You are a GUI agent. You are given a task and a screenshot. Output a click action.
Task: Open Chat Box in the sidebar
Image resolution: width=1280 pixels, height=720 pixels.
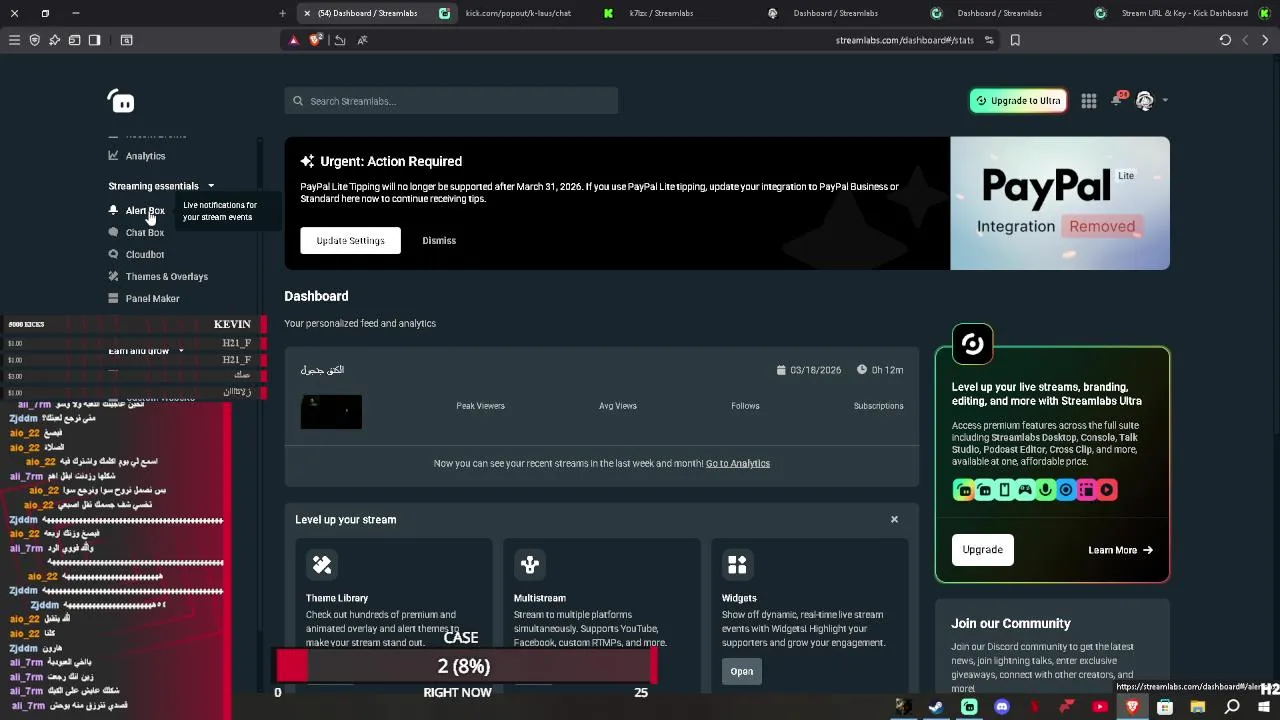(137, 232)
